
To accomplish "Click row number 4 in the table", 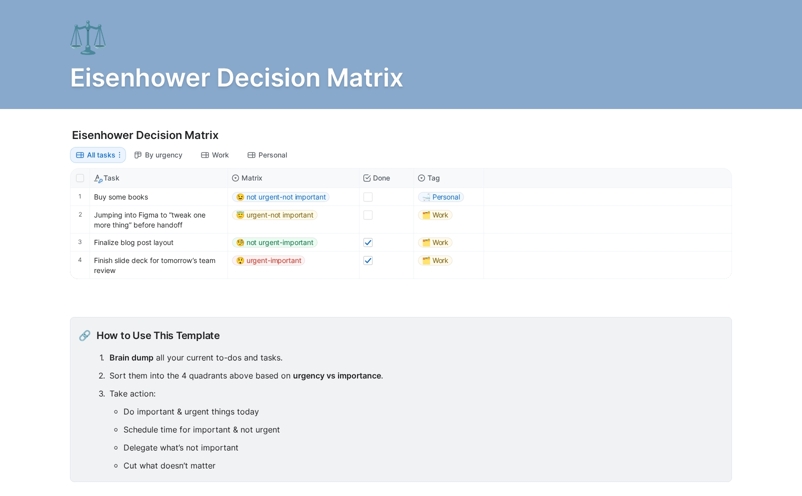I will pyautogui.click(x=80, y=260).
